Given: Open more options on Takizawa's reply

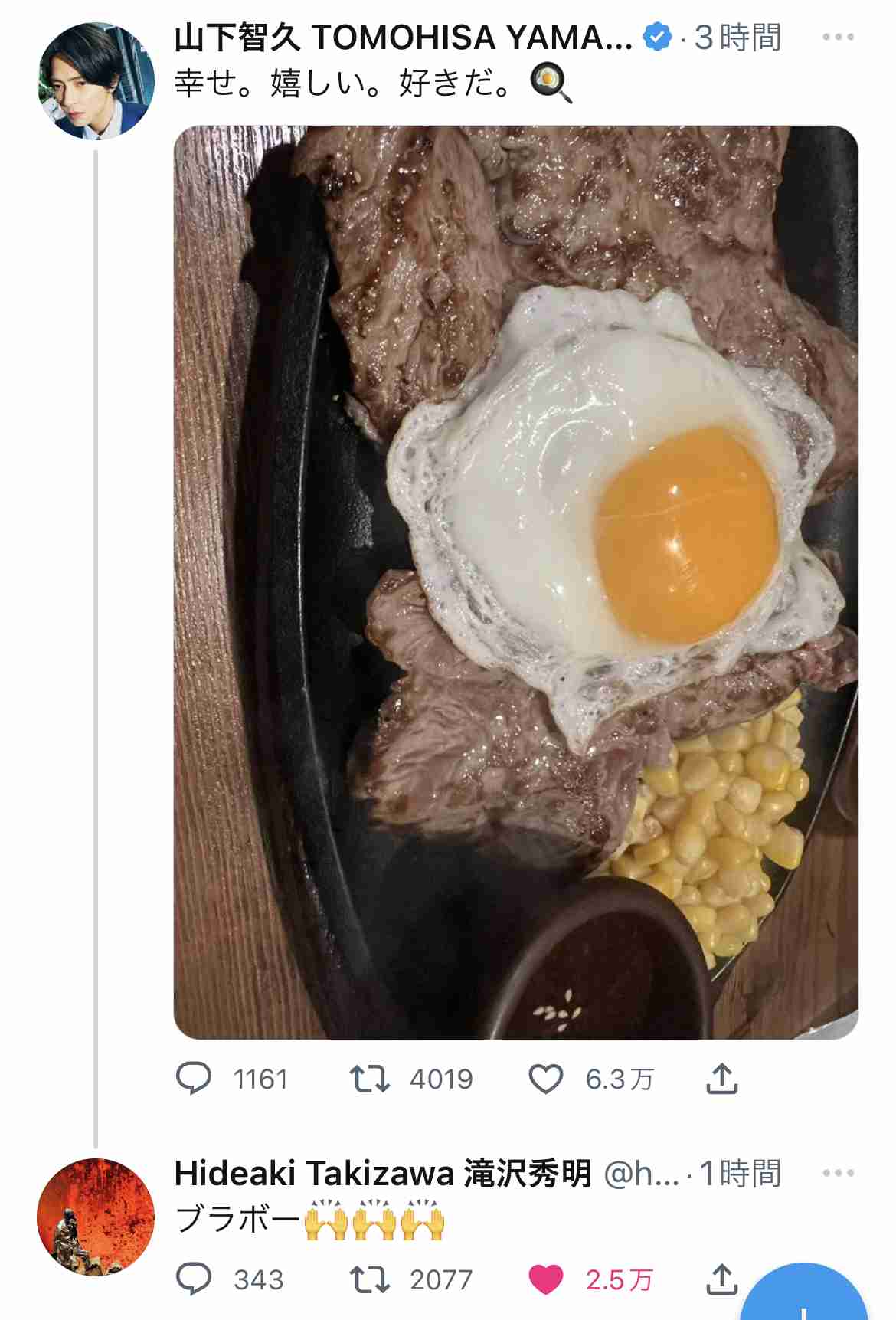Looking at the screenshot, I should pos(838,1173).
